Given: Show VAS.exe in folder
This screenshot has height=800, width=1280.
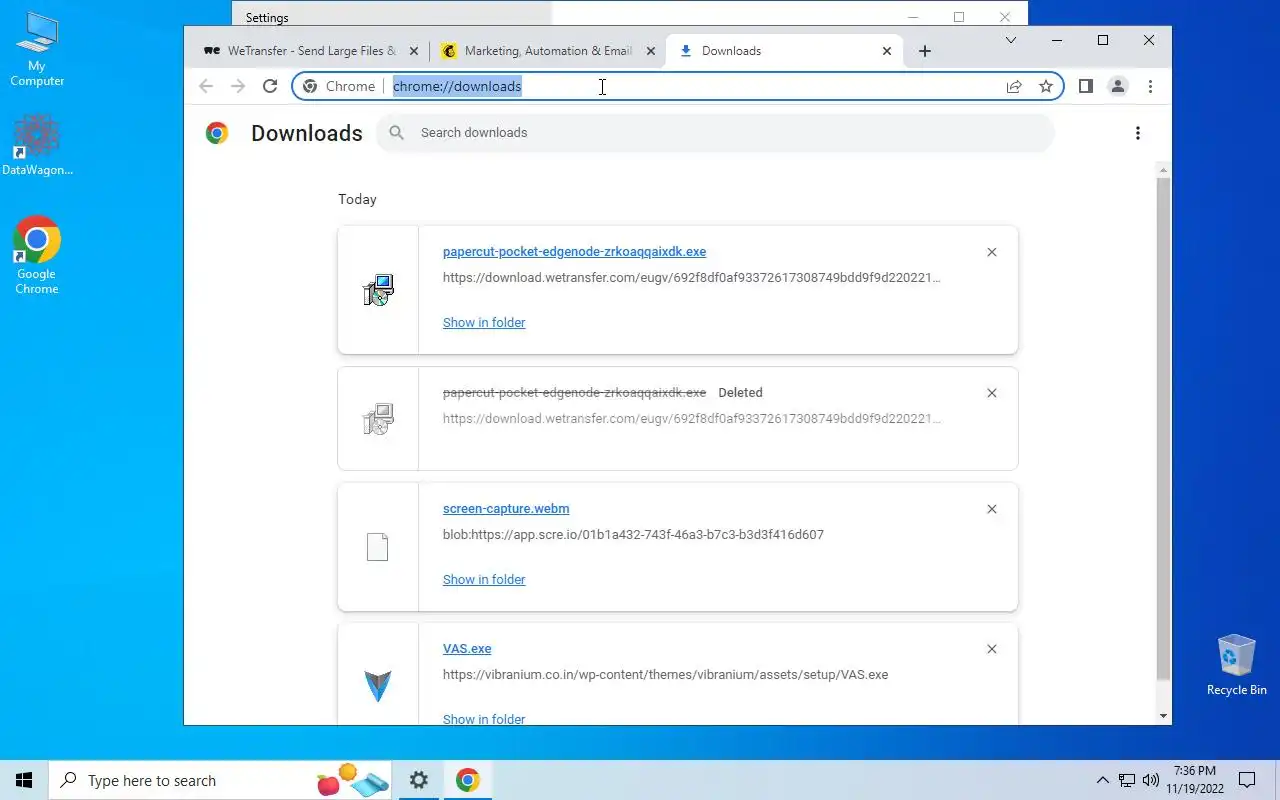Looking at the screenshot, I should pos(484,719).
